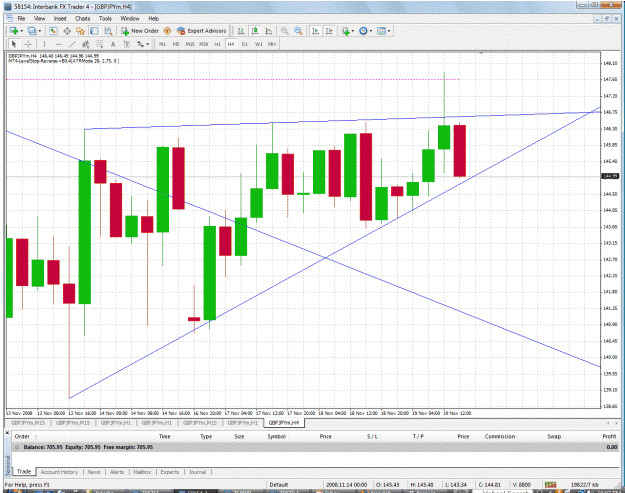Select the Text Label tool
The height and width of the screenshot is (493, 625).
click(126, 44)
